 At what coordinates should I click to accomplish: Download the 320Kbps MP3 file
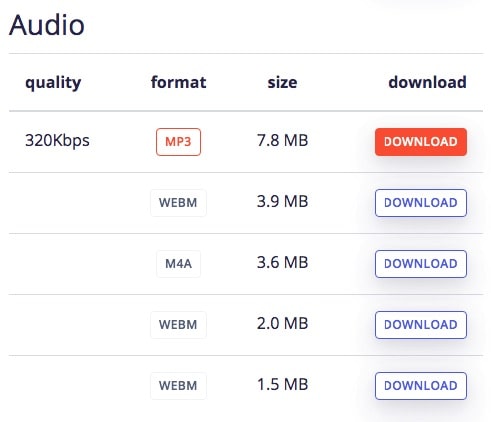point(421,142)
